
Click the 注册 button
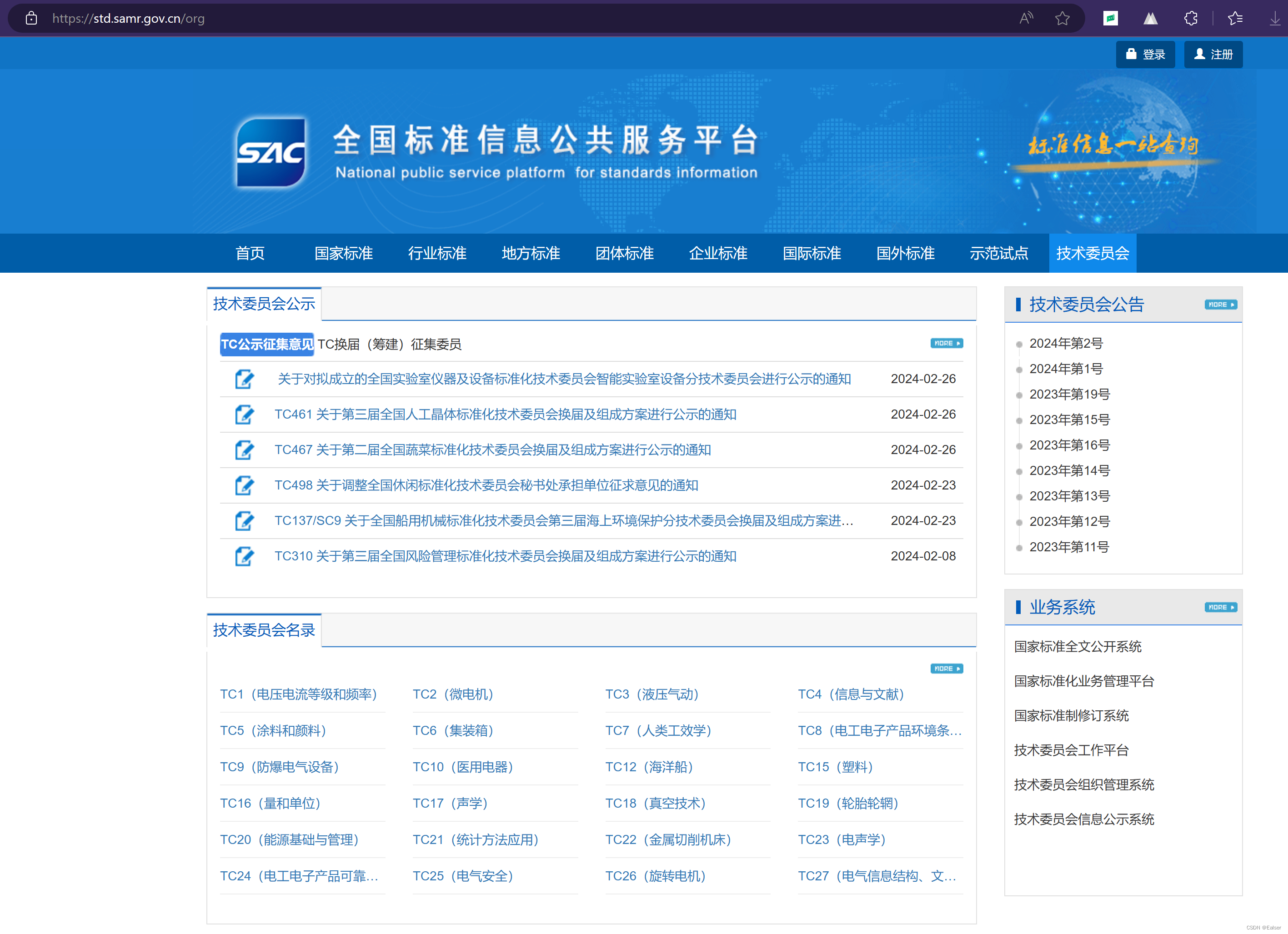(x=1213, y=55)
